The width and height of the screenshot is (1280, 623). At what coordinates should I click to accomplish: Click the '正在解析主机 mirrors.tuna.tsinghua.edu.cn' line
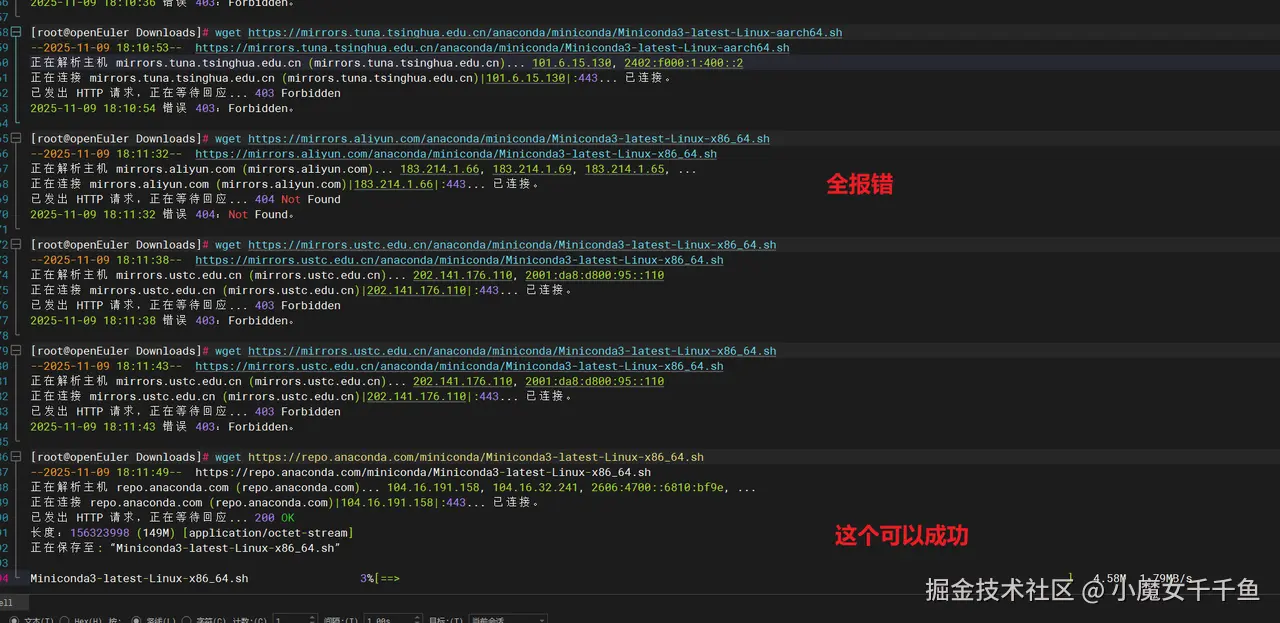point(387,63)
